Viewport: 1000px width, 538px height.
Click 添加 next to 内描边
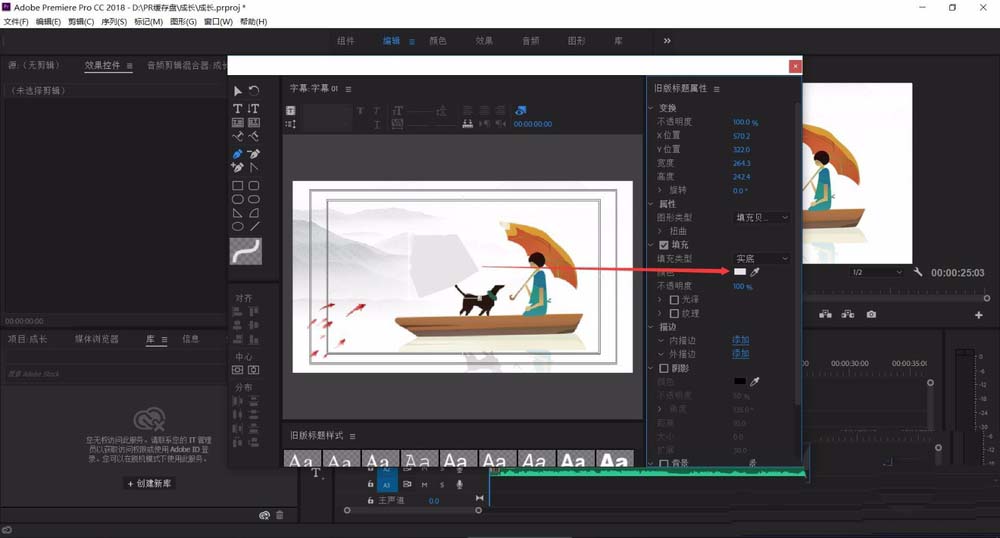click(x=740, y=340)
